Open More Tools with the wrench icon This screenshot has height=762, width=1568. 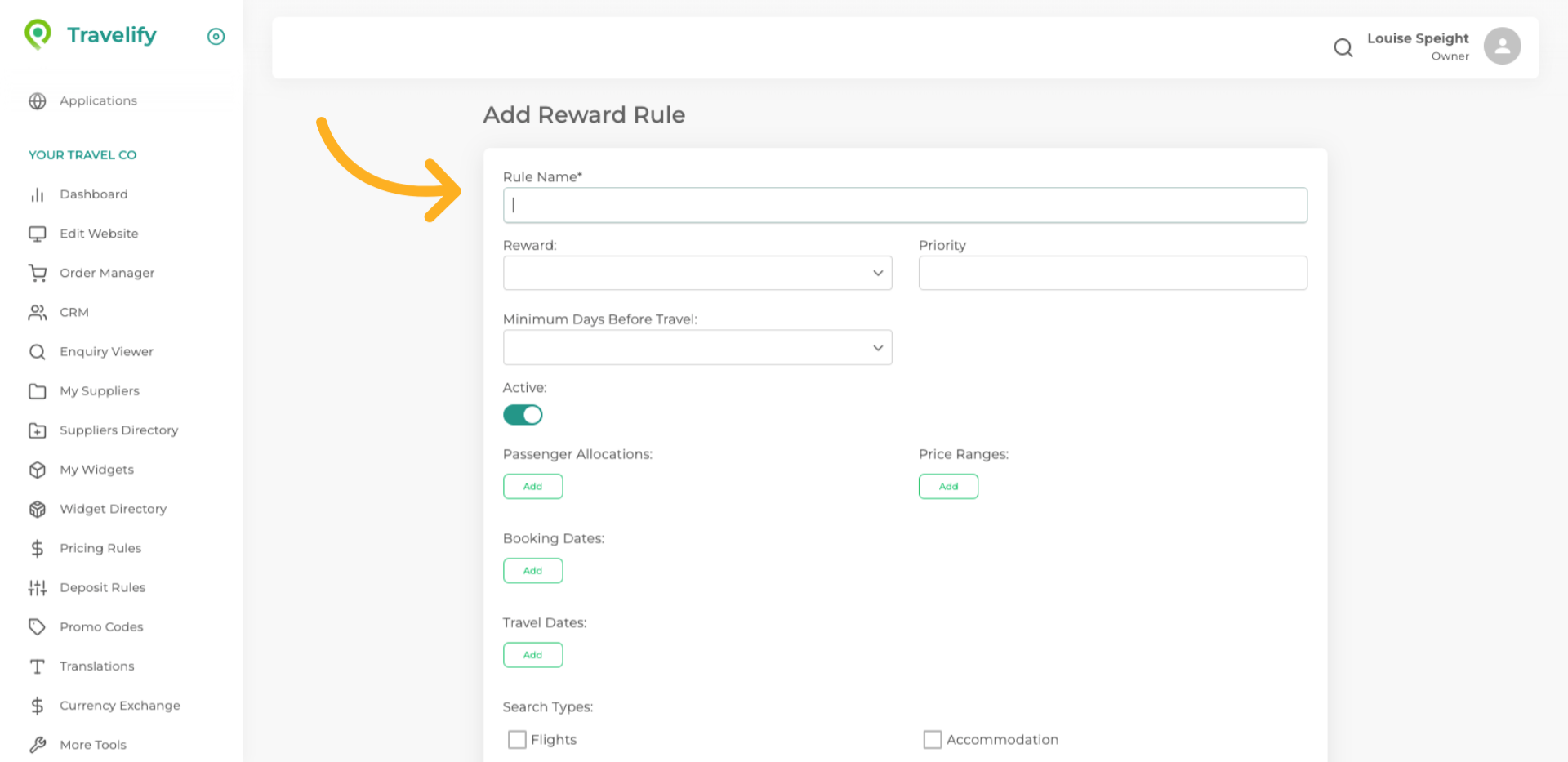pos(38,744)
